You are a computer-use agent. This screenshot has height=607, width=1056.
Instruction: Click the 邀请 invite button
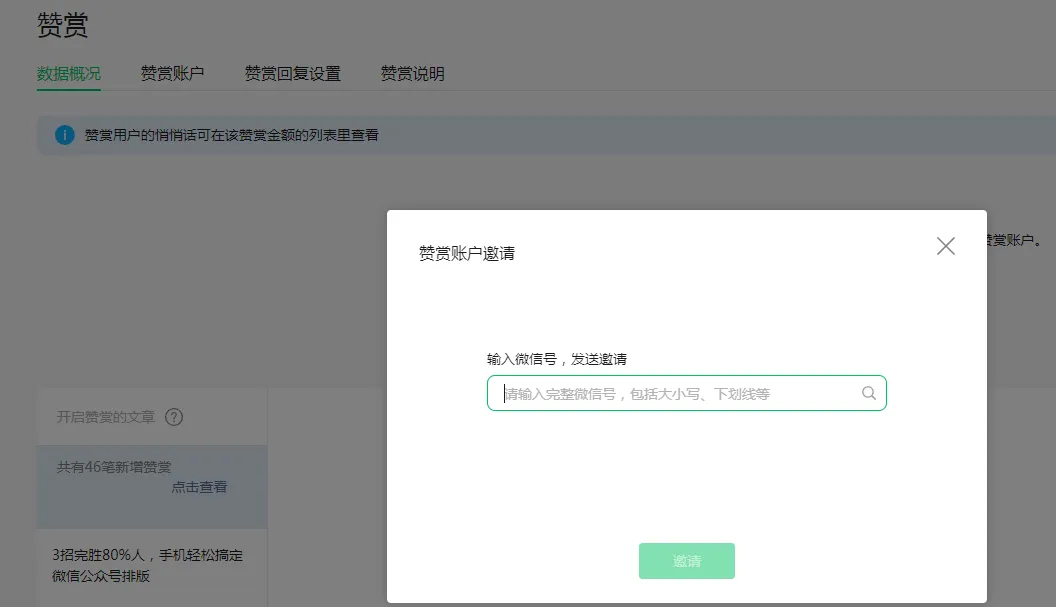coord(686,561)
